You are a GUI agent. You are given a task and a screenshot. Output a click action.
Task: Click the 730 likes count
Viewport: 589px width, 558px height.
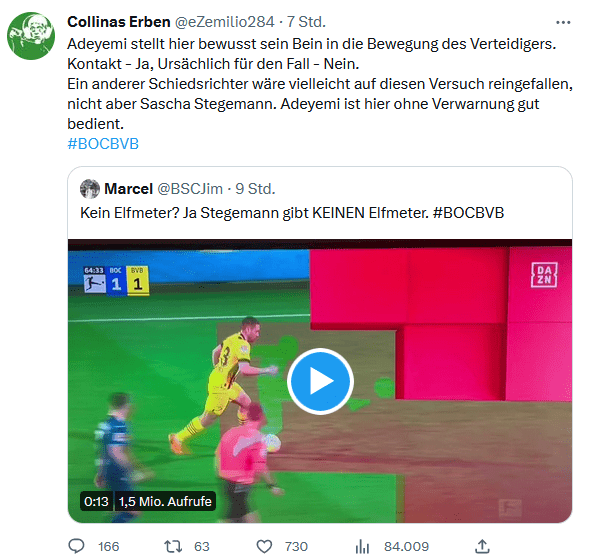point(296,546)
